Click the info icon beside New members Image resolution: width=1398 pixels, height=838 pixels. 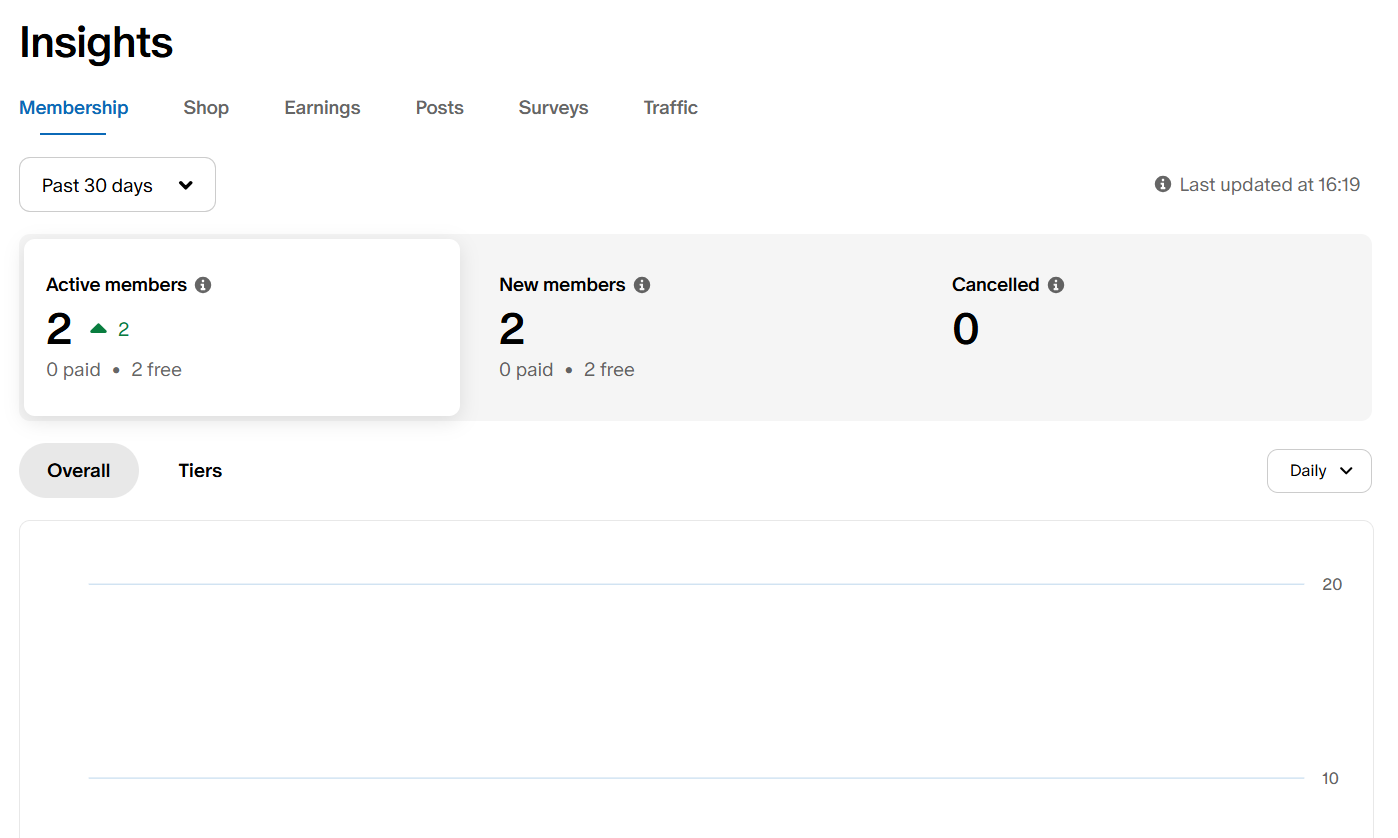click(642, 285)
